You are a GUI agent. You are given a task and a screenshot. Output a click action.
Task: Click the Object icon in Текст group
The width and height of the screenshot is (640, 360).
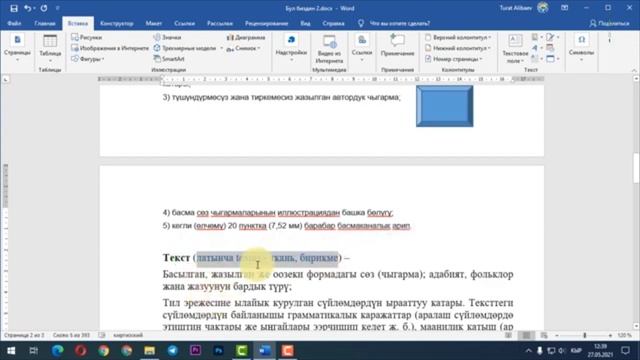point(551,59)
